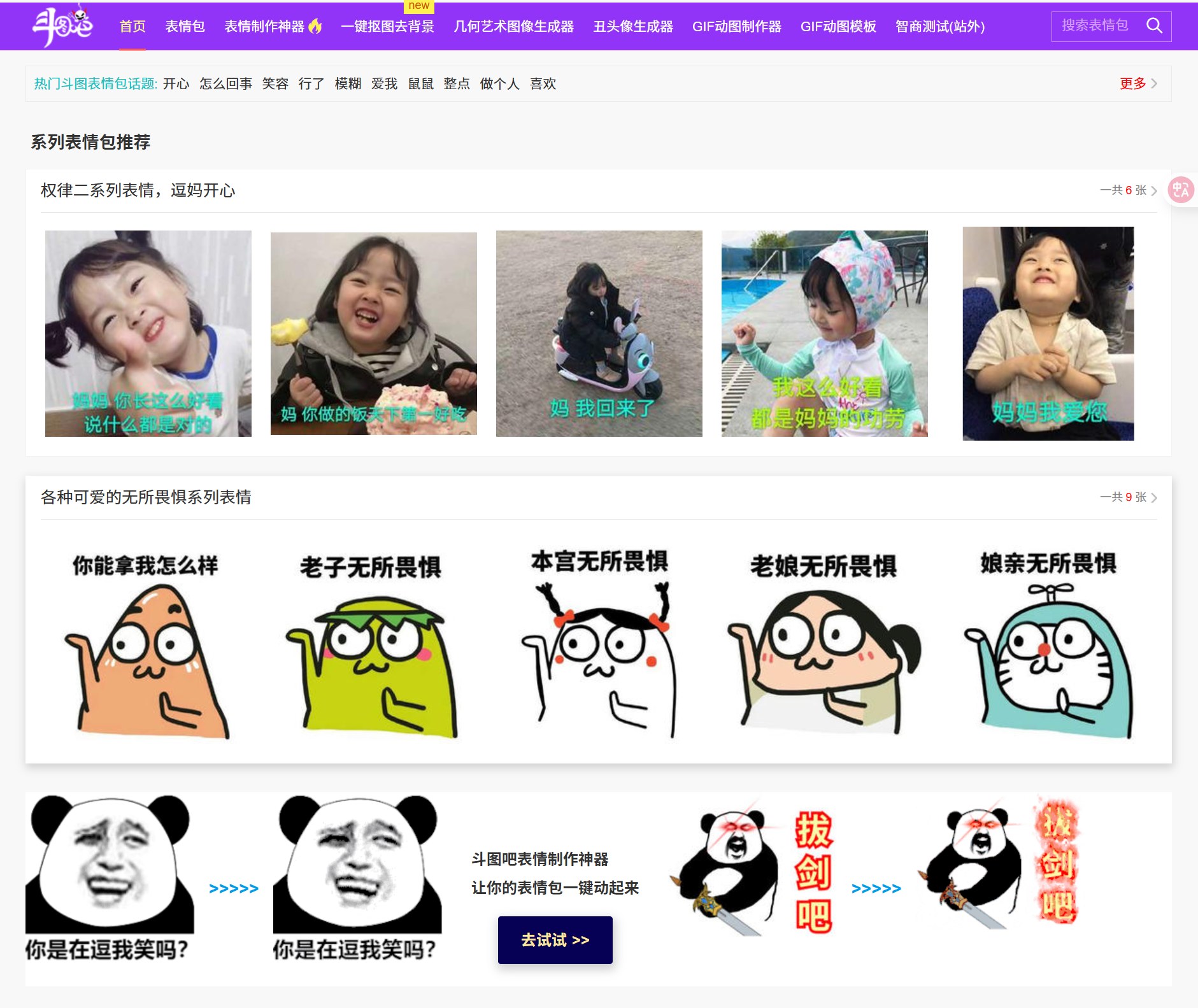The height and width of the screenshot is (1008, 1198).
Task: Open the 表情制作神器 menu with flame icon
Action: pyautogui.click(x=273, y=27)
